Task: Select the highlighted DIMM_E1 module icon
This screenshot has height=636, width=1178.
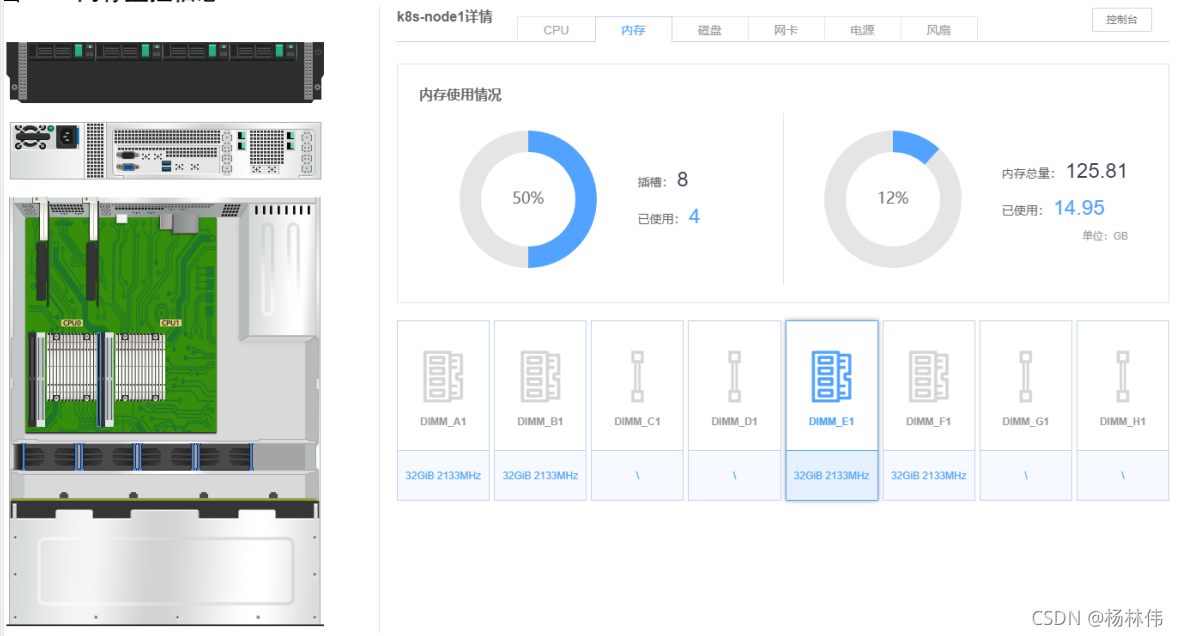Action: point(831,376)
